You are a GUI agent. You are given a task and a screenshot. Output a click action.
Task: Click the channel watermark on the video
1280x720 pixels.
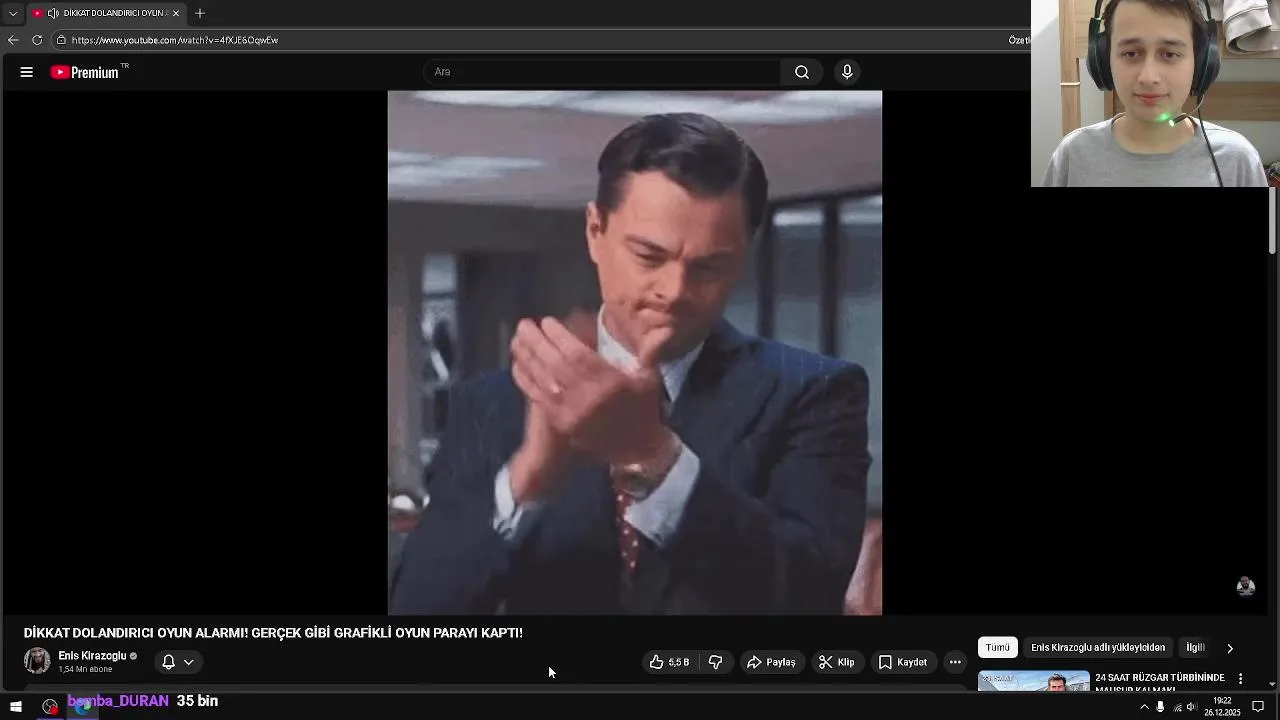1245,587
